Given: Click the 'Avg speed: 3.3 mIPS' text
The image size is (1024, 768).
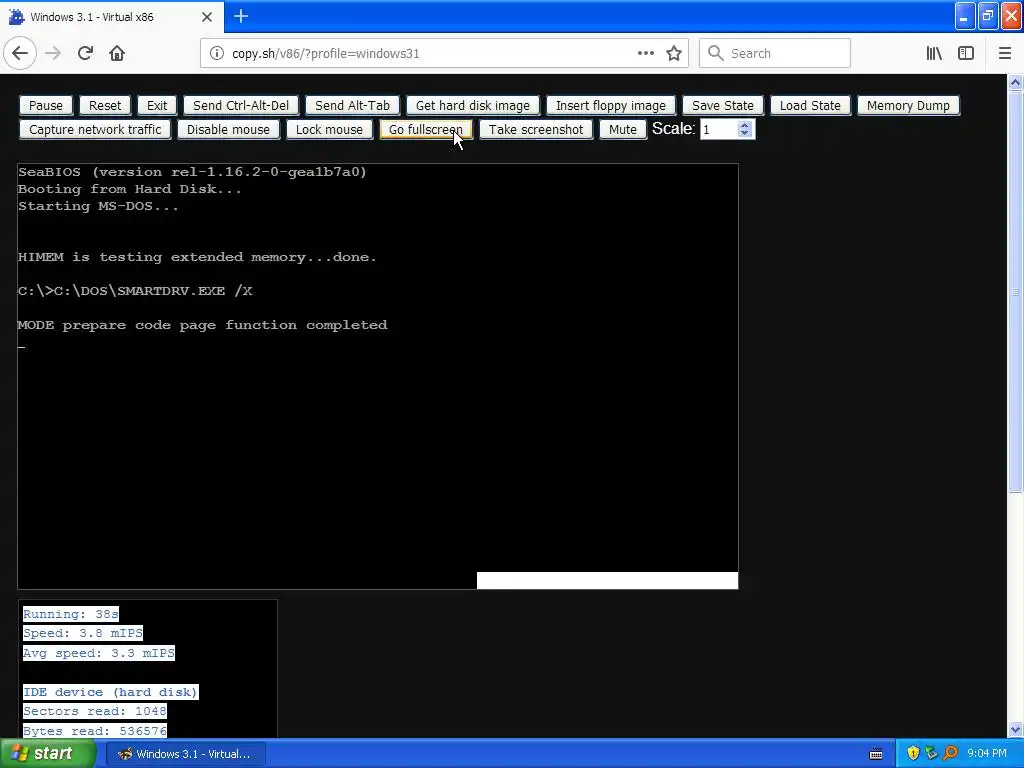Looking at the screenshot, I should pos(99,653).
